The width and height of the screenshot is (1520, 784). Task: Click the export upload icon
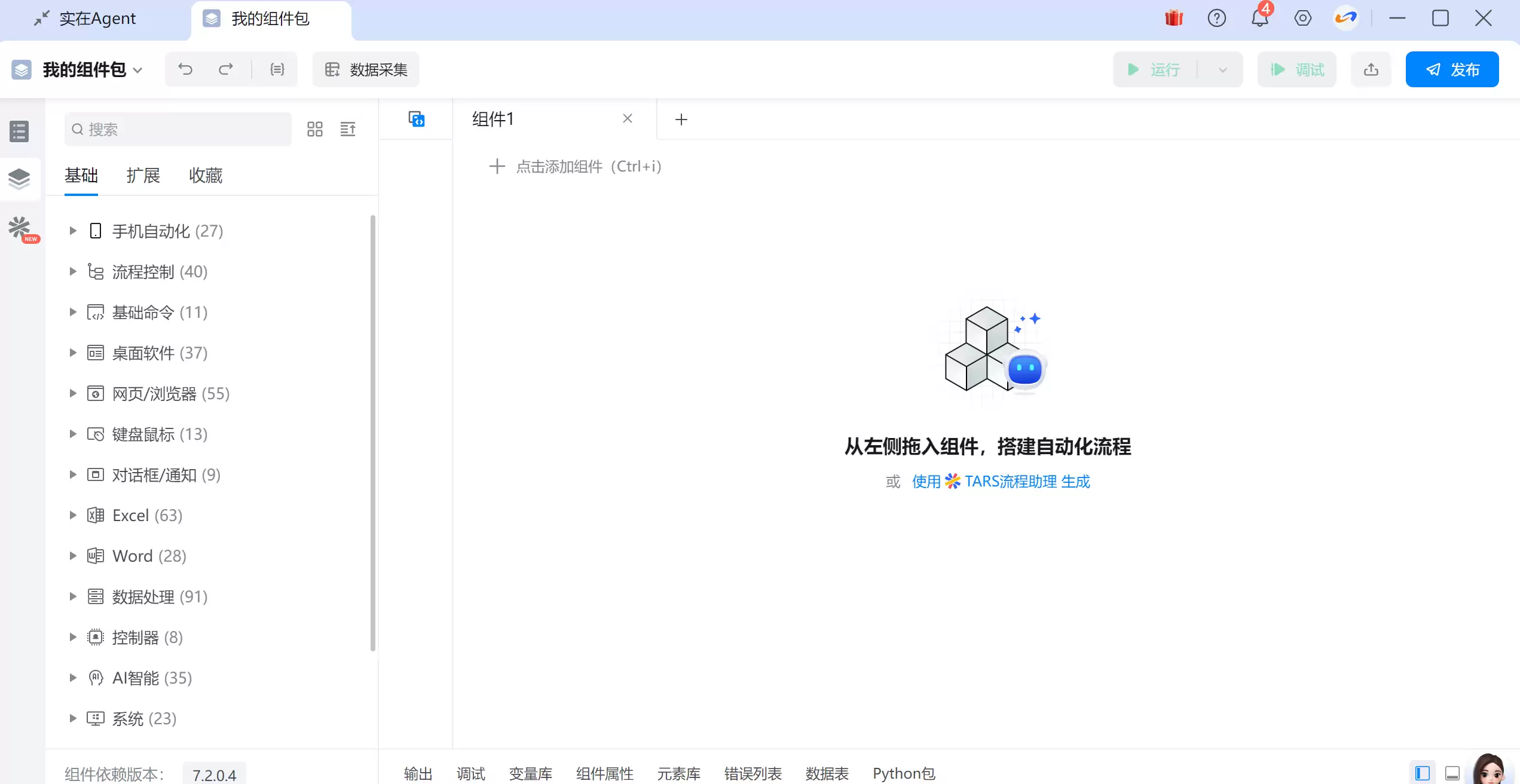pyautogui.click(x=1371, y=69)
